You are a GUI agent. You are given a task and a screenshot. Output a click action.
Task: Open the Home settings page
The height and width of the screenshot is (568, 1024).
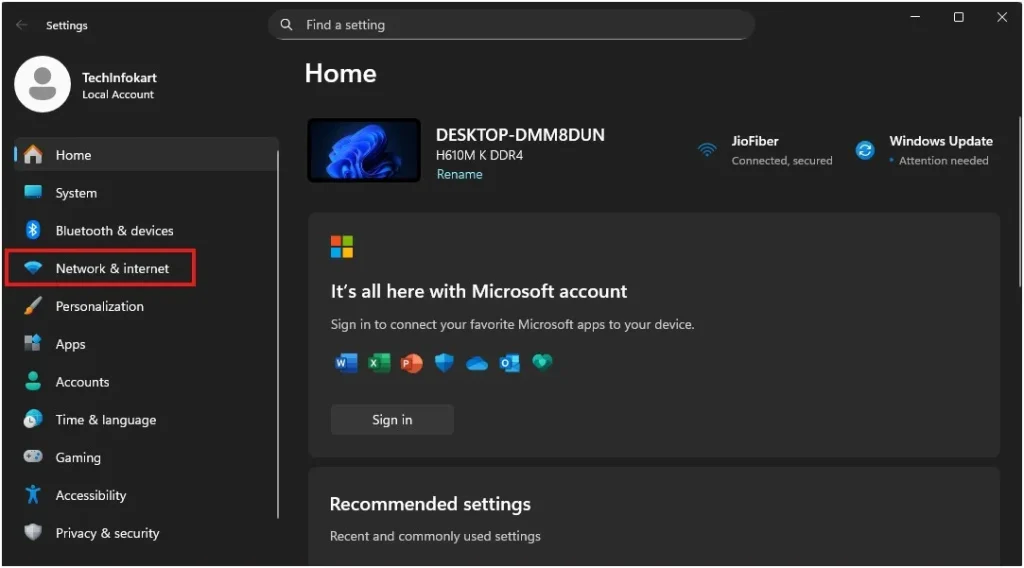click(x=146, y=155)
